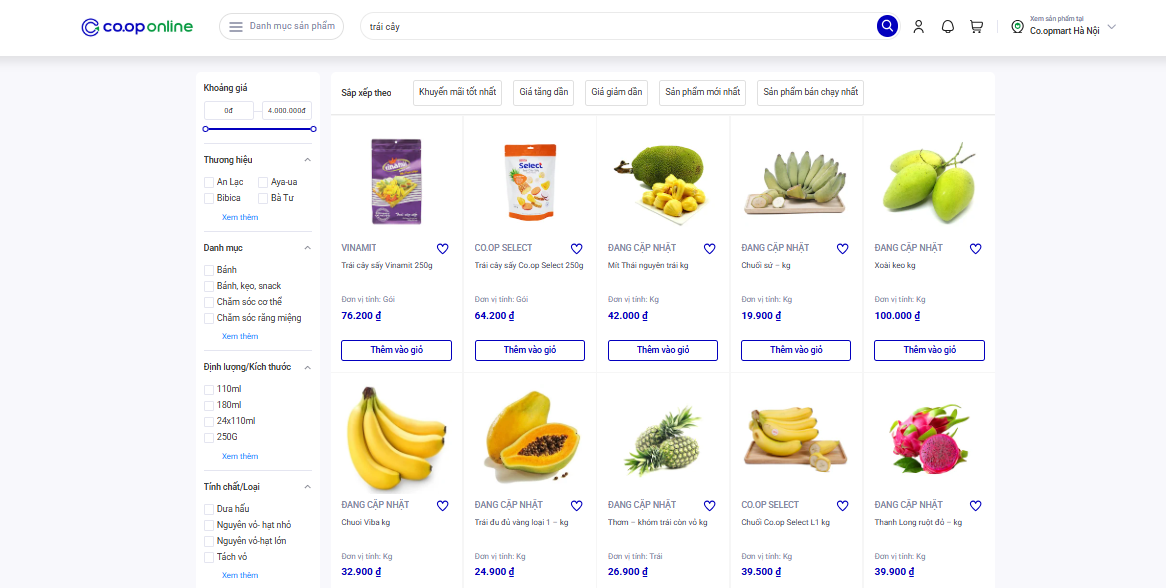Open the user account icon
This screenshot has width=1166, height=588.
(x=918, y=27)
